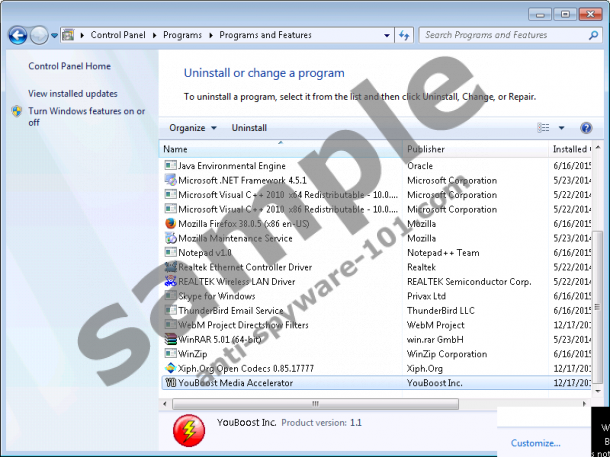Click the change view icon
The image size is (610, 457).
tap(544, 128)
